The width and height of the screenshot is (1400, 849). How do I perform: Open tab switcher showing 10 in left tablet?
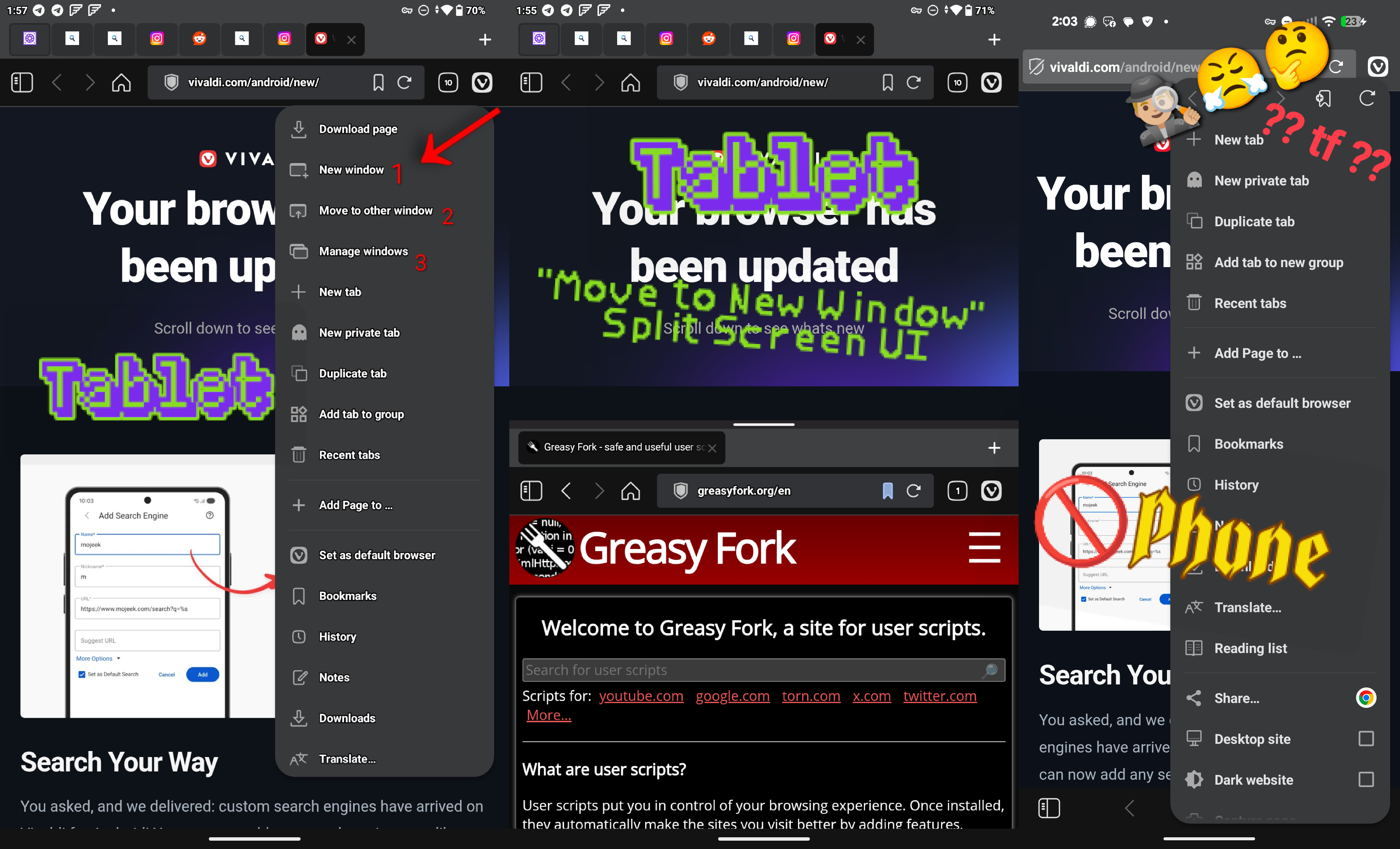click(x=448, y=82)
